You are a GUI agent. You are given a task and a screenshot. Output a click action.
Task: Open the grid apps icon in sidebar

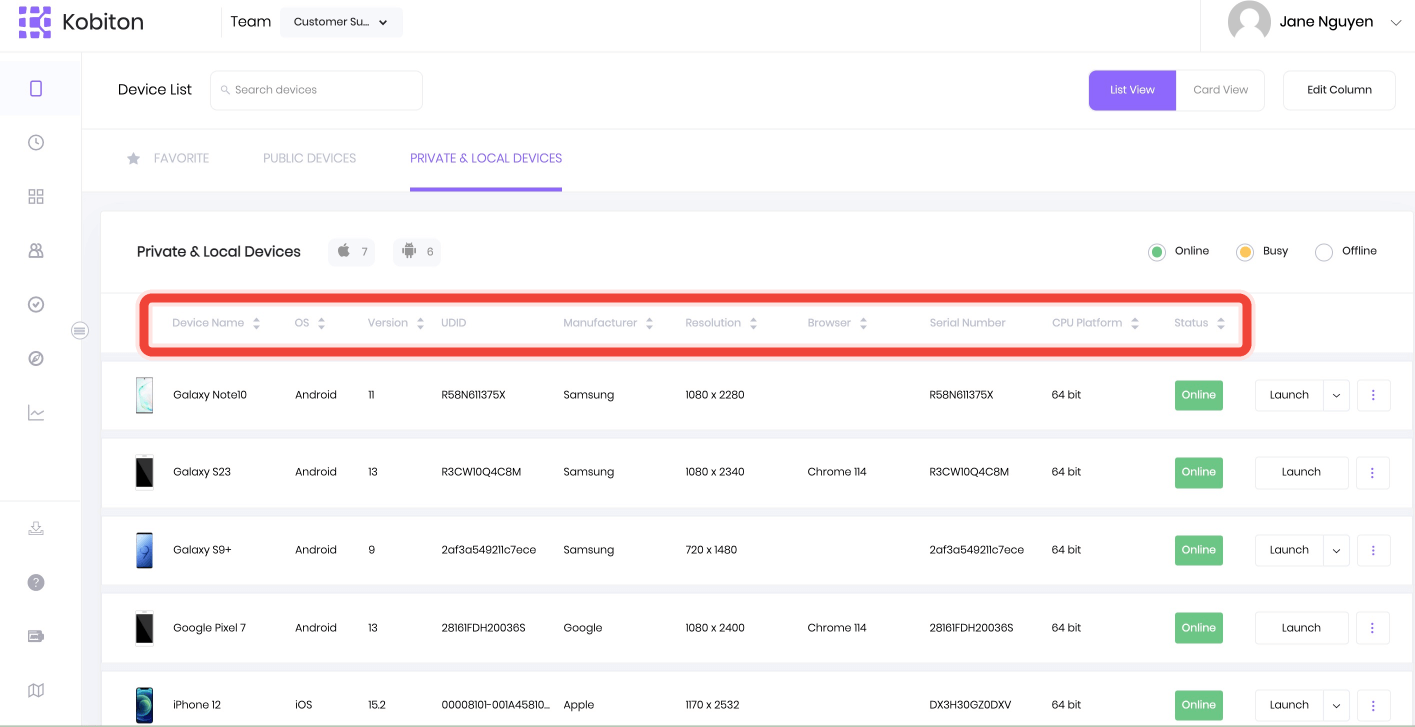click(x=36, y=197)
